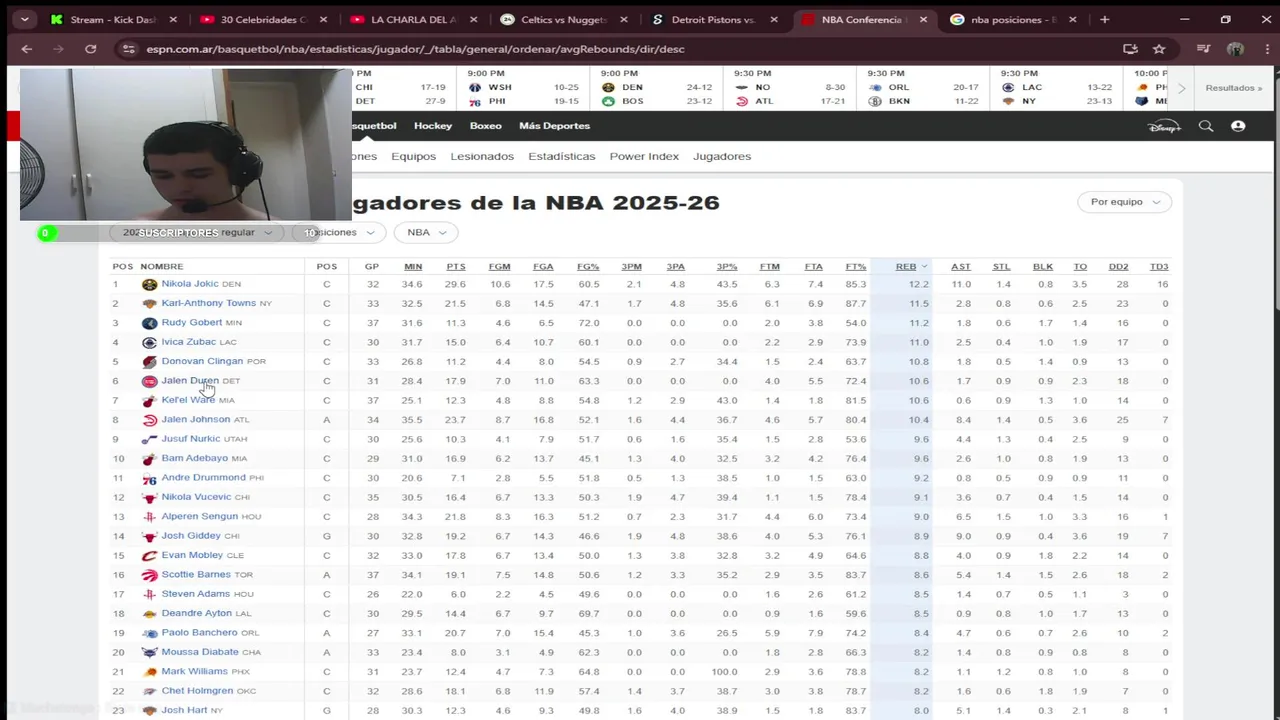The width and height of the screenshot is (1280, 720).
Task: Open Jugadores section
Action: pyautogui.click(x=722, y=156)
